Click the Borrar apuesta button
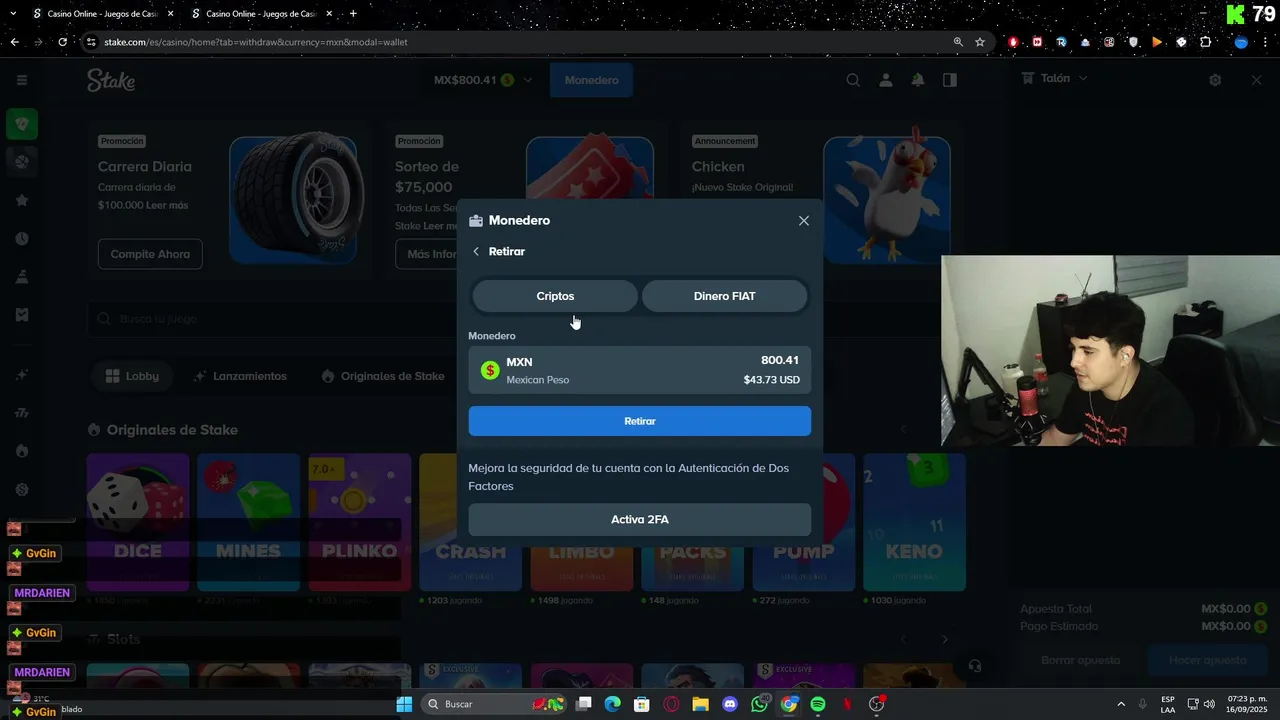The height and width of the screenshot is (720, 1280). click(1080, 660)
